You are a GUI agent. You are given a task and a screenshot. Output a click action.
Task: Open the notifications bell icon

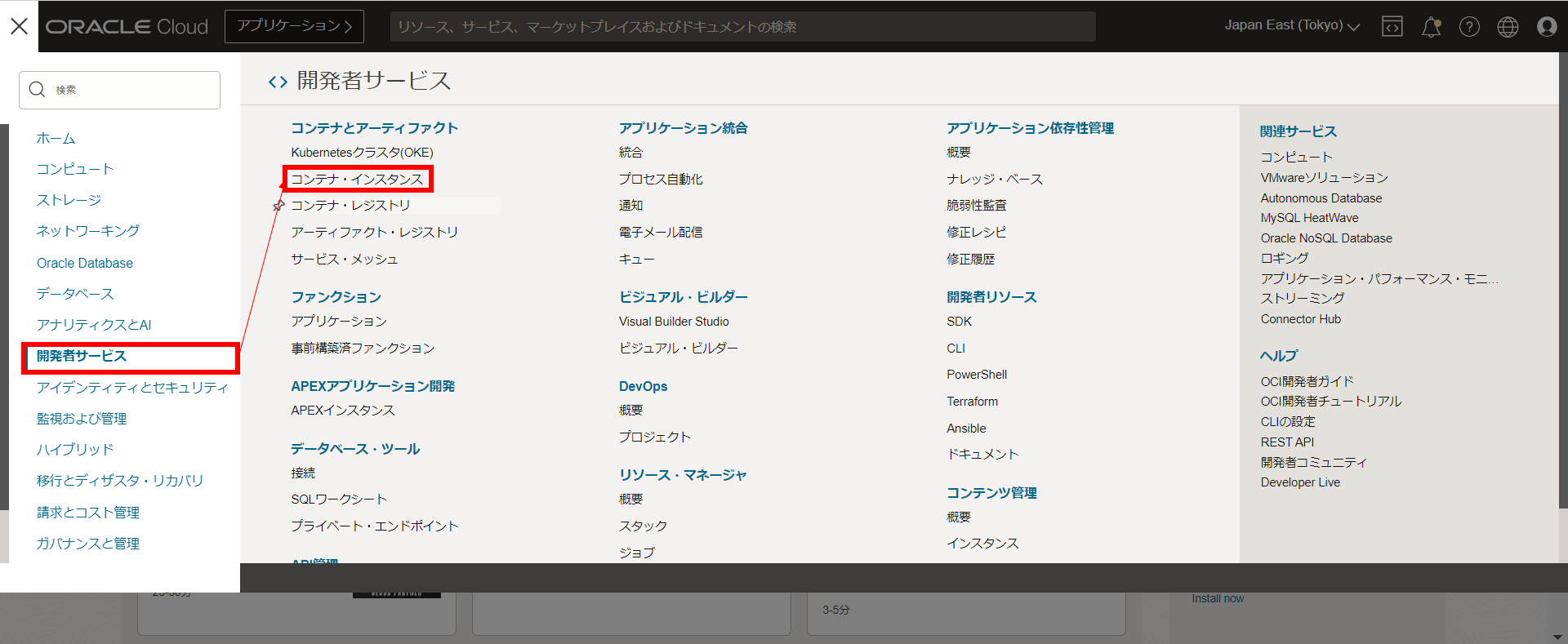(x=1431, y=27)
